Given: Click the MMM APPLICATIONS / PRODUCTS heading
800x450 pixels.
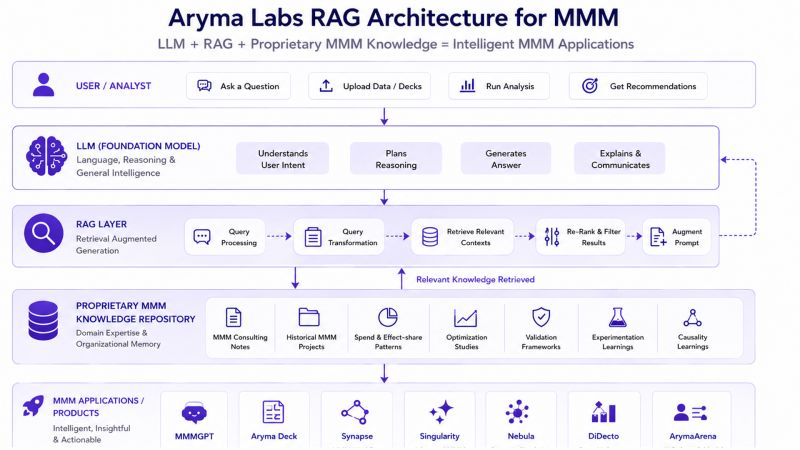Looking at the screenshot, I should pyautogui.click(x=98, y=407).
